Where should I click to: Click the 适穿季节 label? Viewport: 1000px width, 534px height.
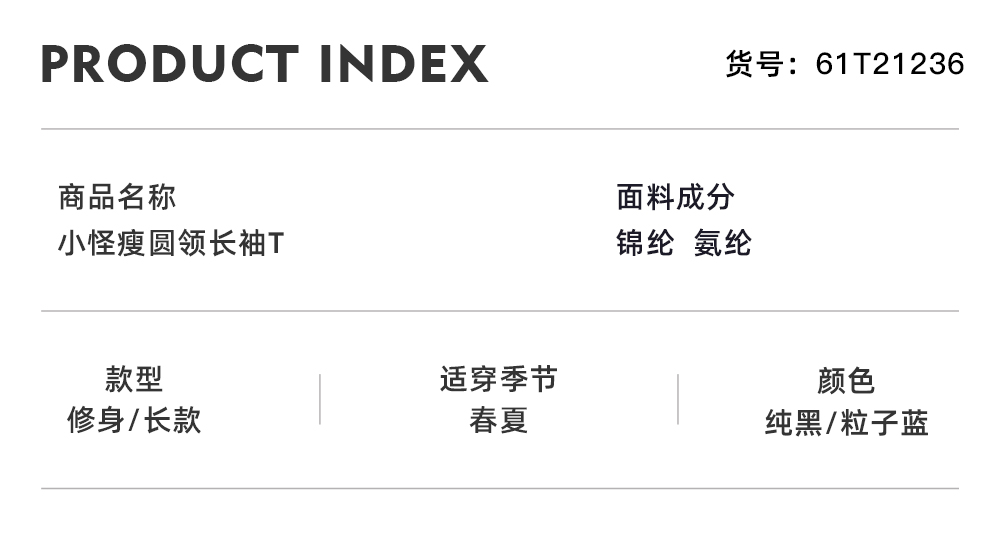click(498, 379)
